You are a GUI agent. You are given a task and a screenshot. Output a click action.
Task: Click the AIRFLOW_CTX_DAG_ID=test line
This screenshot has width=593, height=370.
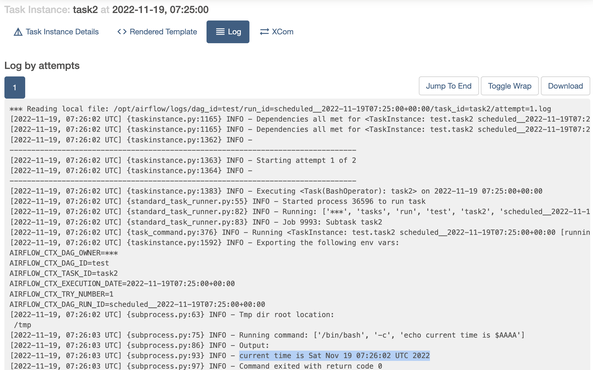[59, 263]
